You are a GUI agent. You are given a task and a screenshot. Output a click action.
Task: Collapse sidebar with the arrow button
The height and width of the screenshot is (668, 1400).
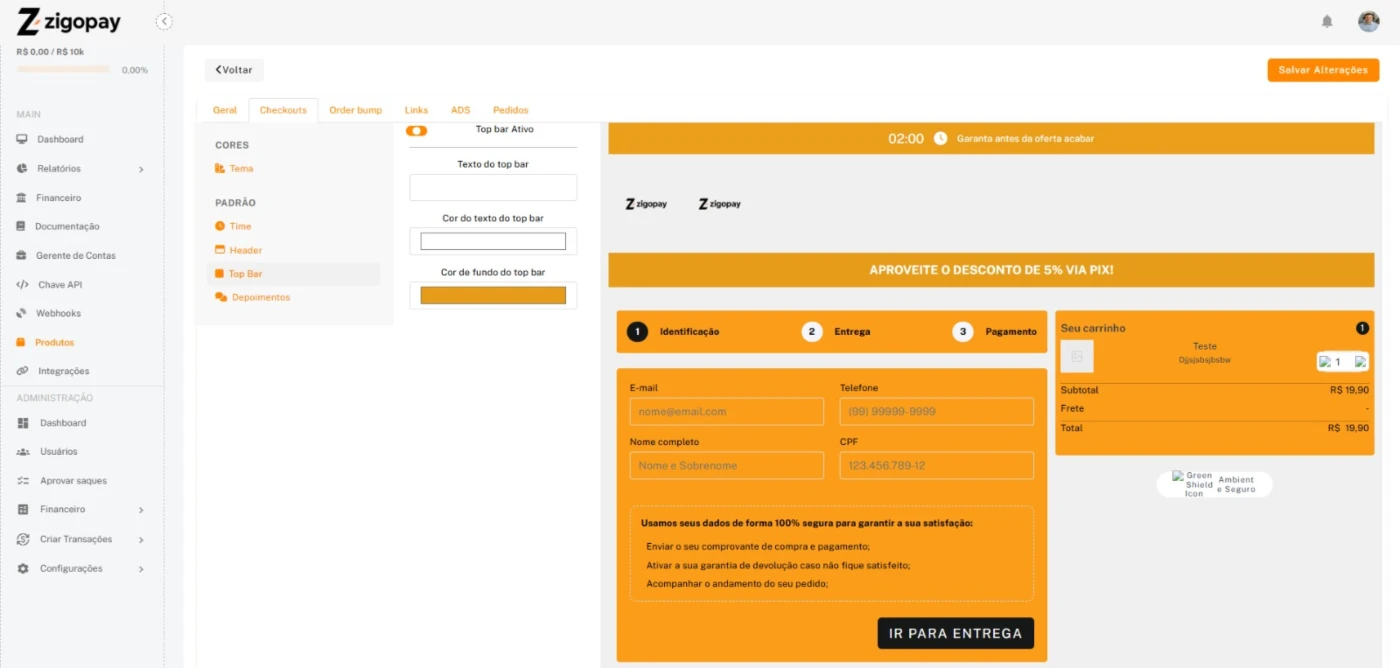click(x=164, y=21)
